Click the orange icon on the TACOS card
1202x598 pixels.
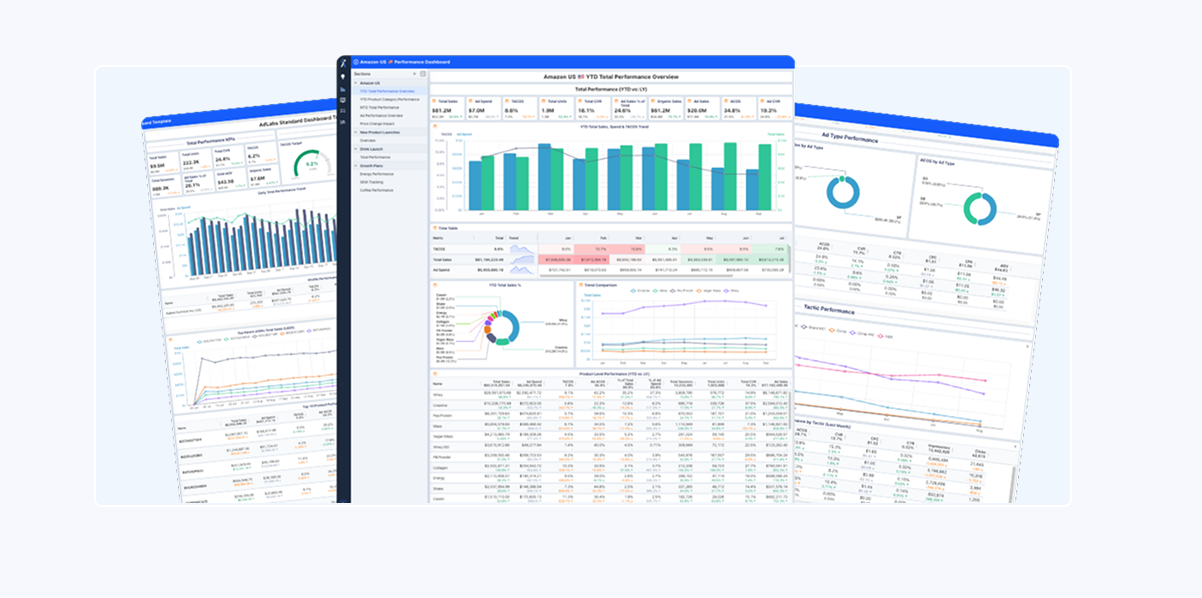point(506,101)
